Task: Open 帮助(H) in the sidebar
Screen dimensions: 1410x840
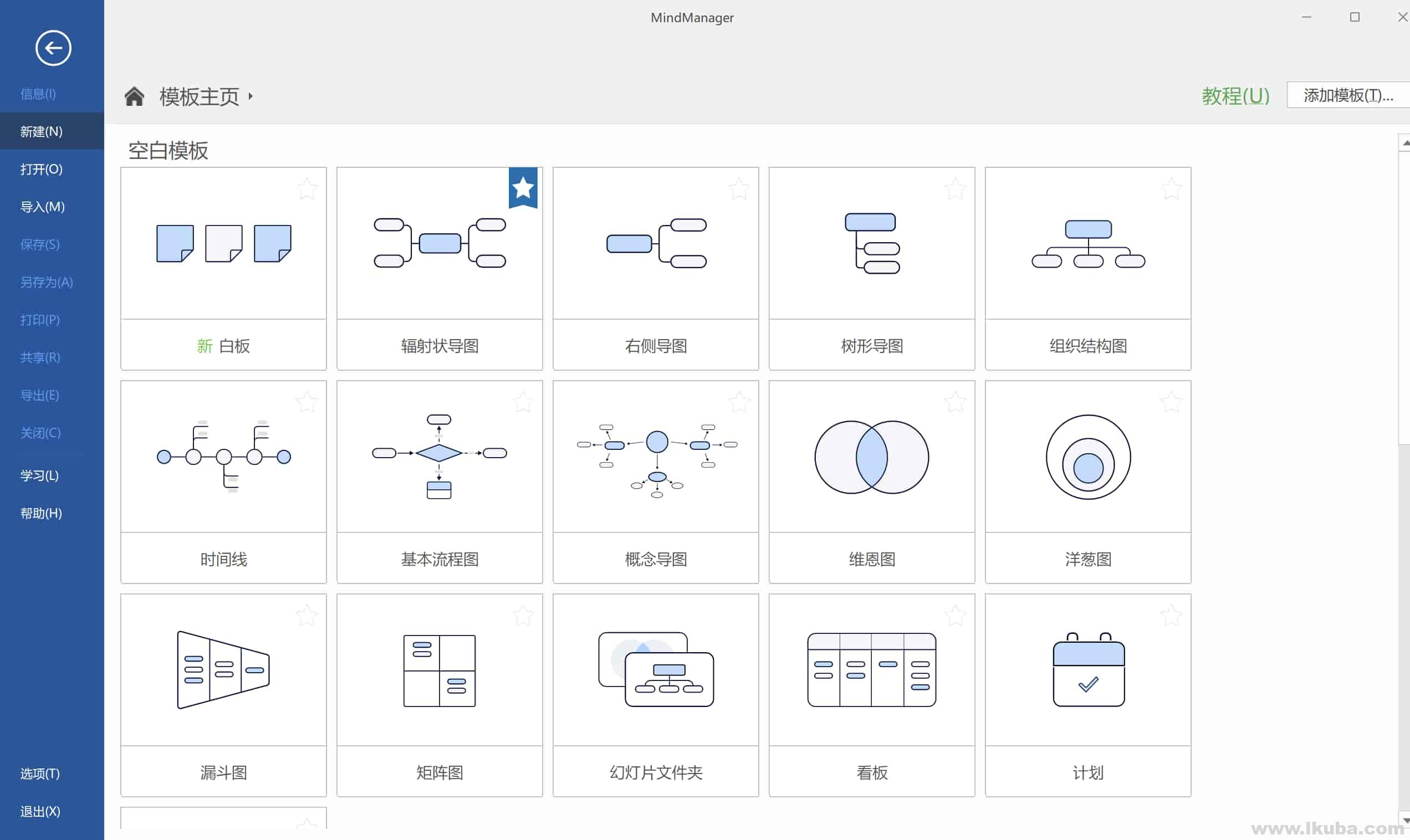Action: point(42,513)
